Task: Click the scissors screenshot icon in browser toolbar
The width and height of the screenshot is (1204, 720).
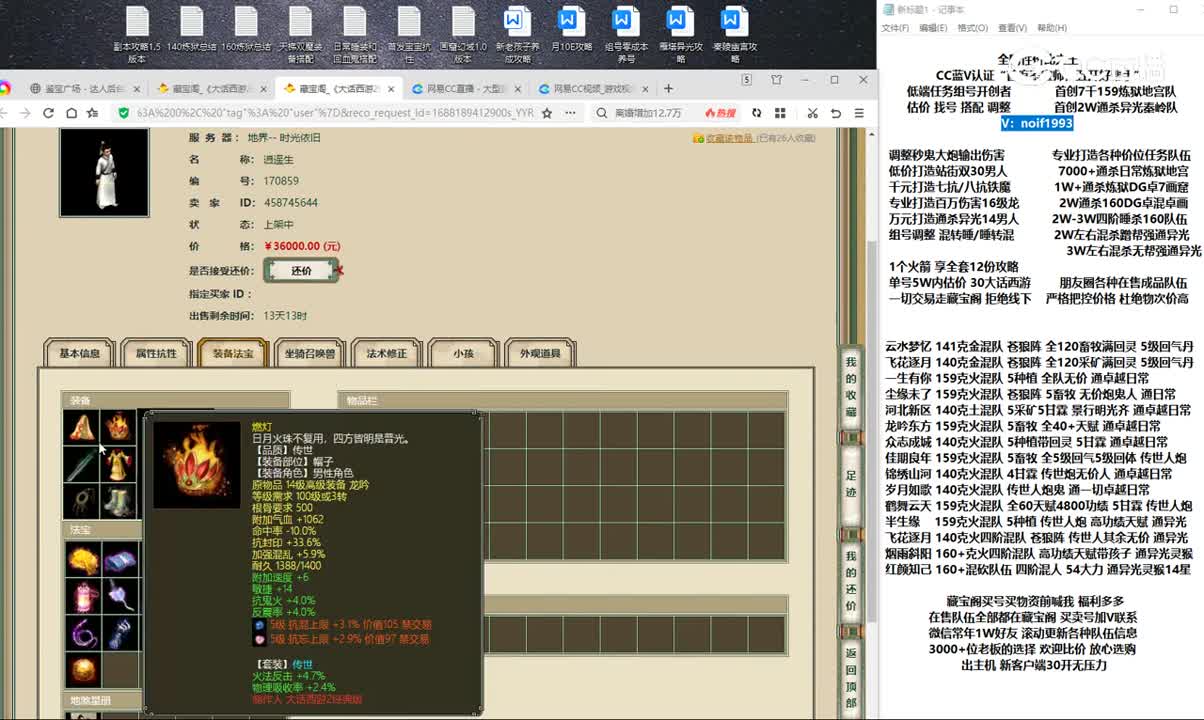Action: tap(812, 113)
